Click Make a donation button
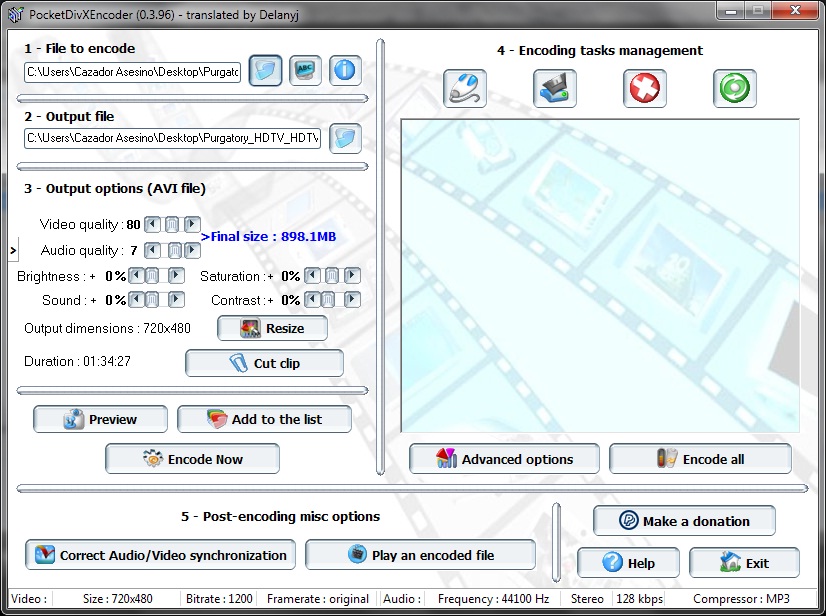This screenshot has height=616, width=826. coord(684,521)
